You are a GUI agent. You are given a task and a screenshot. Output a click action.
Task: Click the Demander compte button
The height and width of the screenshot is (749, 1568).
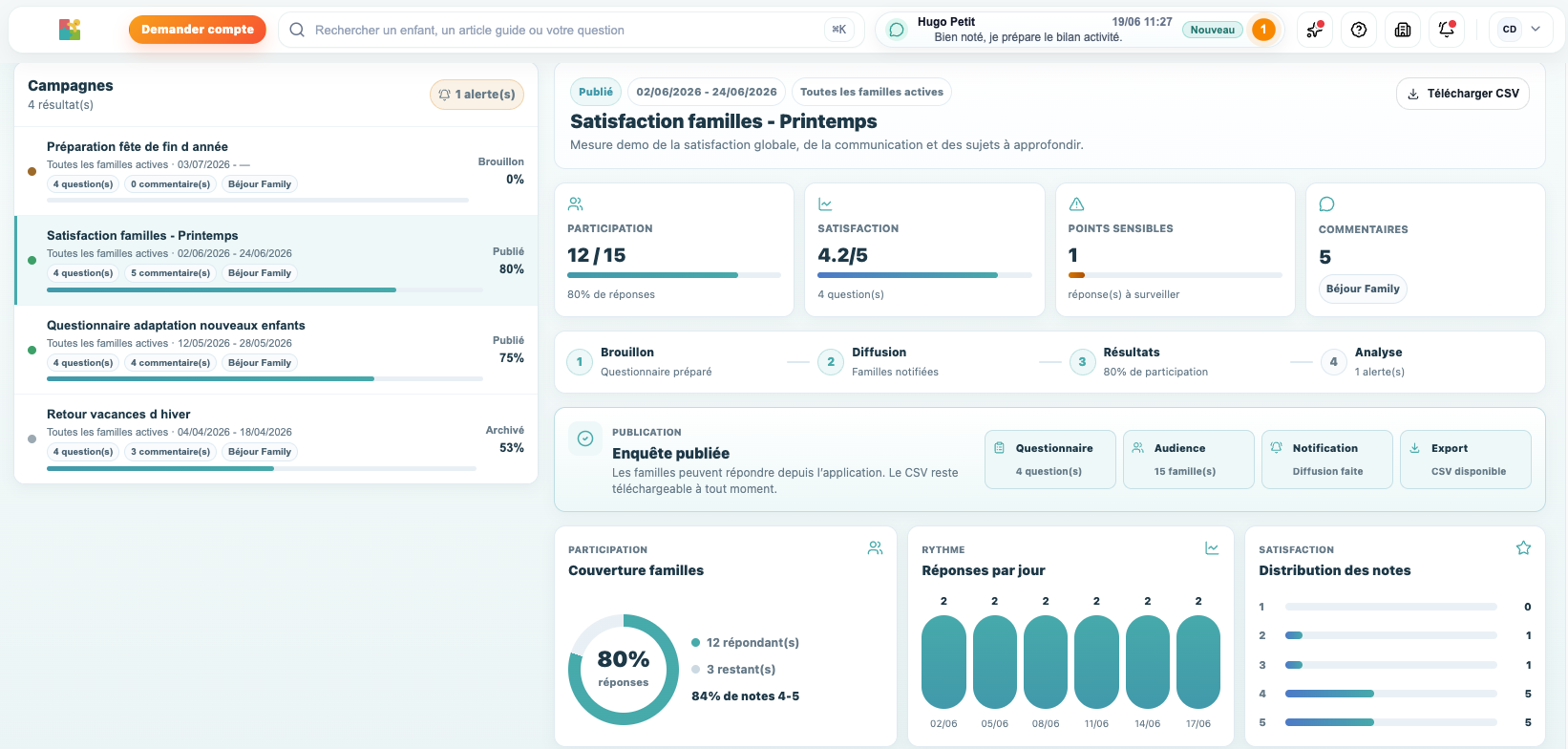point(198,30)
